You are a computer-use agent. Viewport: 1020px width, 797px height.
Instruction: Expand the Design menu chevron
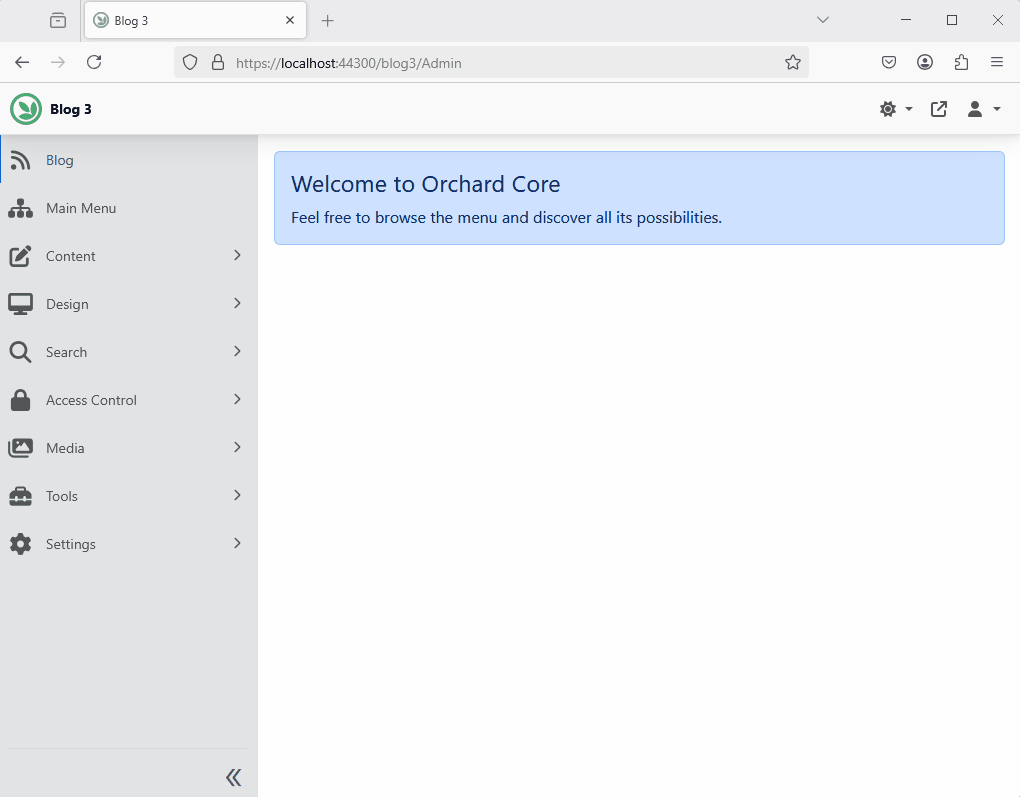(237, 303)
